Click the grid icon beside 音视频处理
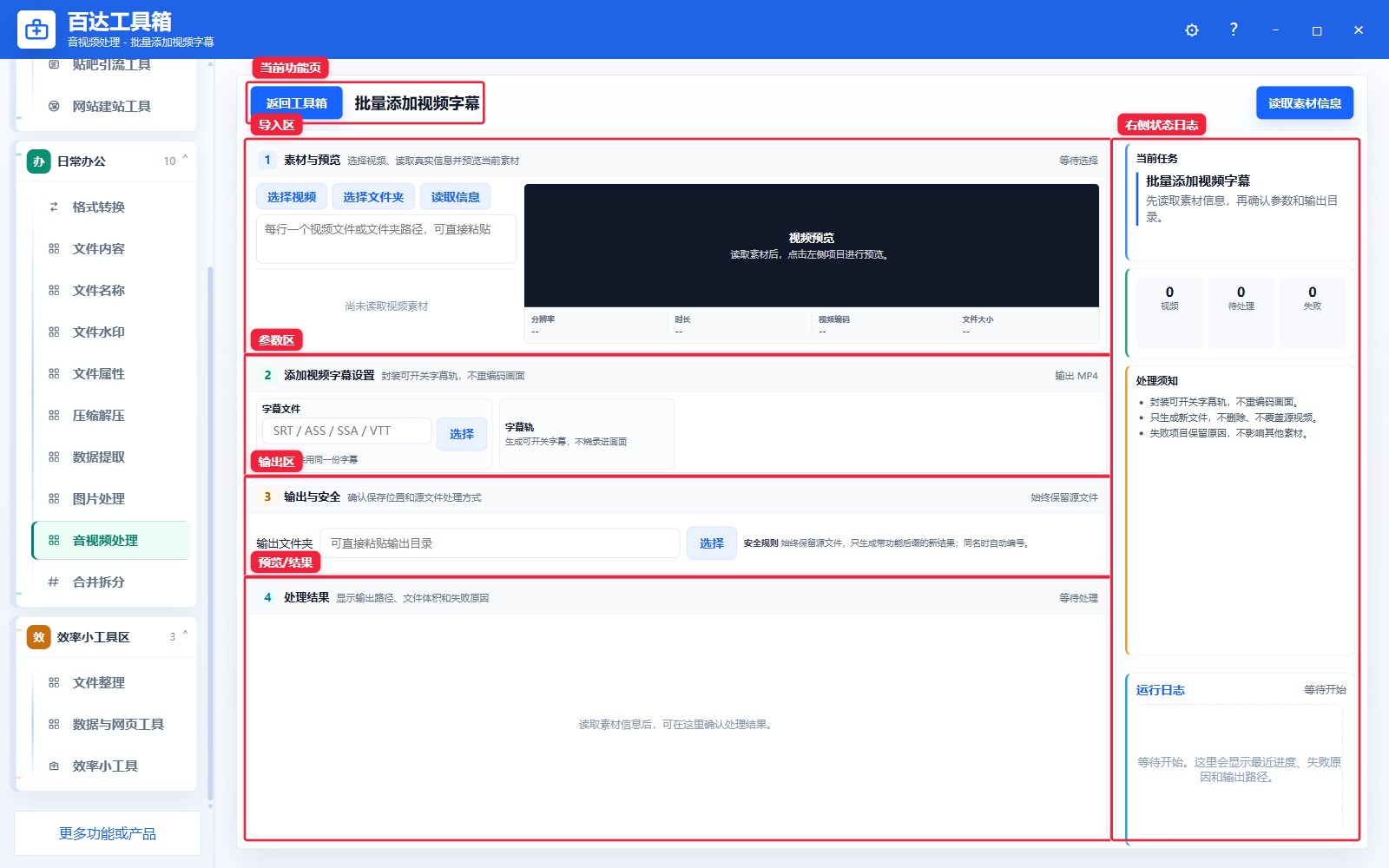The width and height of the screenshot is (1389, 868). pyautogui.click(x=54, y=540)
